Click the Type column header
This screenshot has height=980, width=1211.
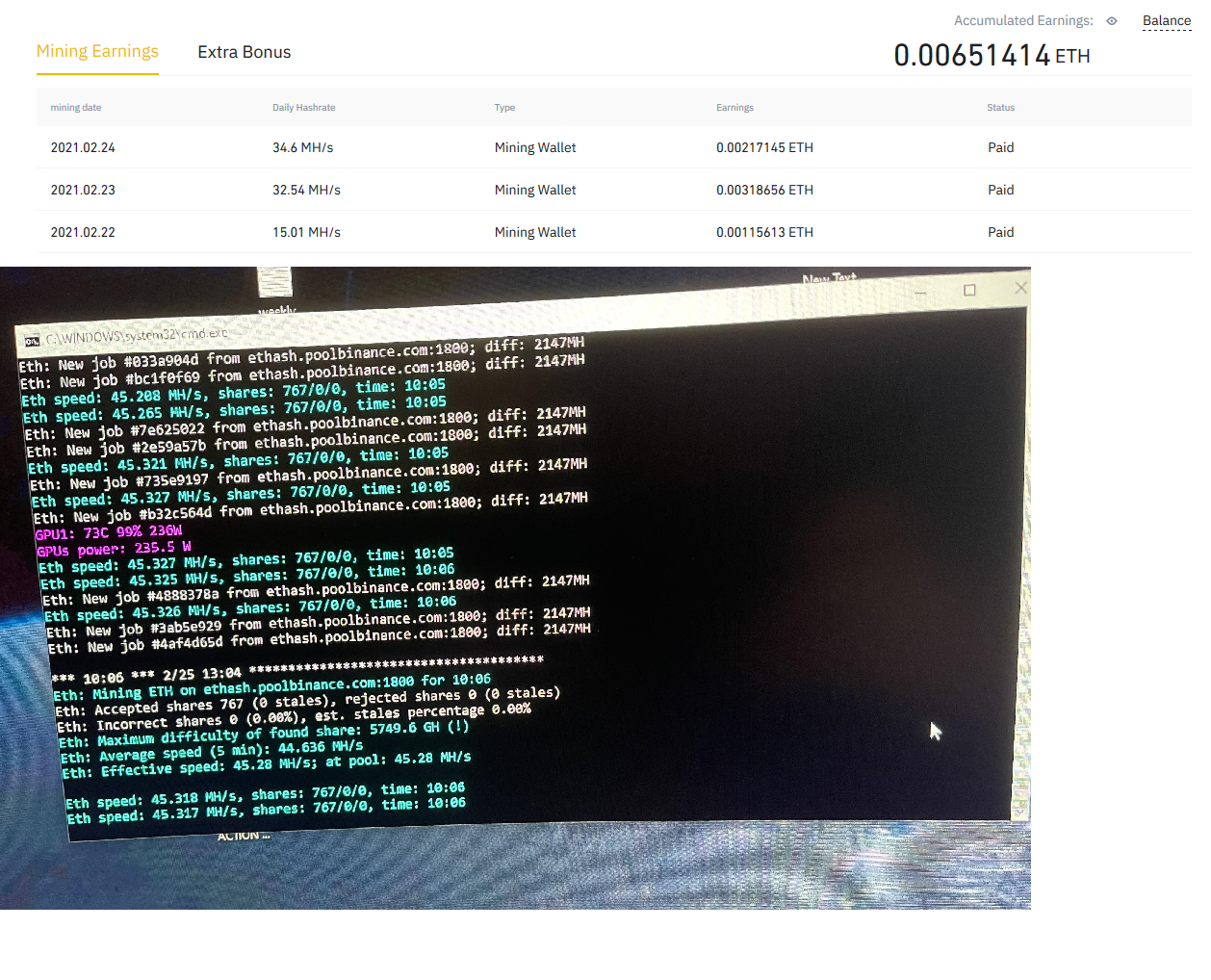pyautogui.click(x=504, y=108)
